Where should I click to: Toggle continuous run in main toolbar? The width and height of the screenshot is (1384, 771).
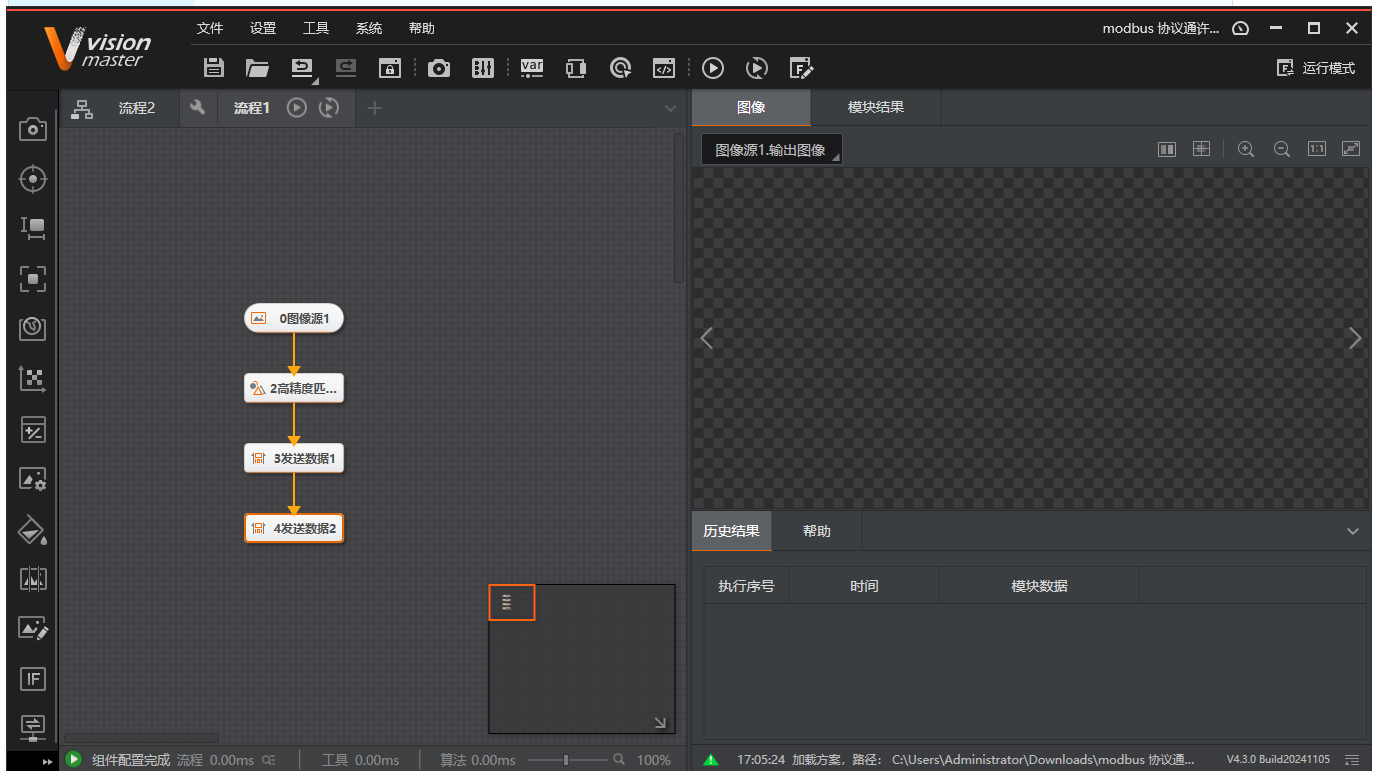(x=757, y=68)
